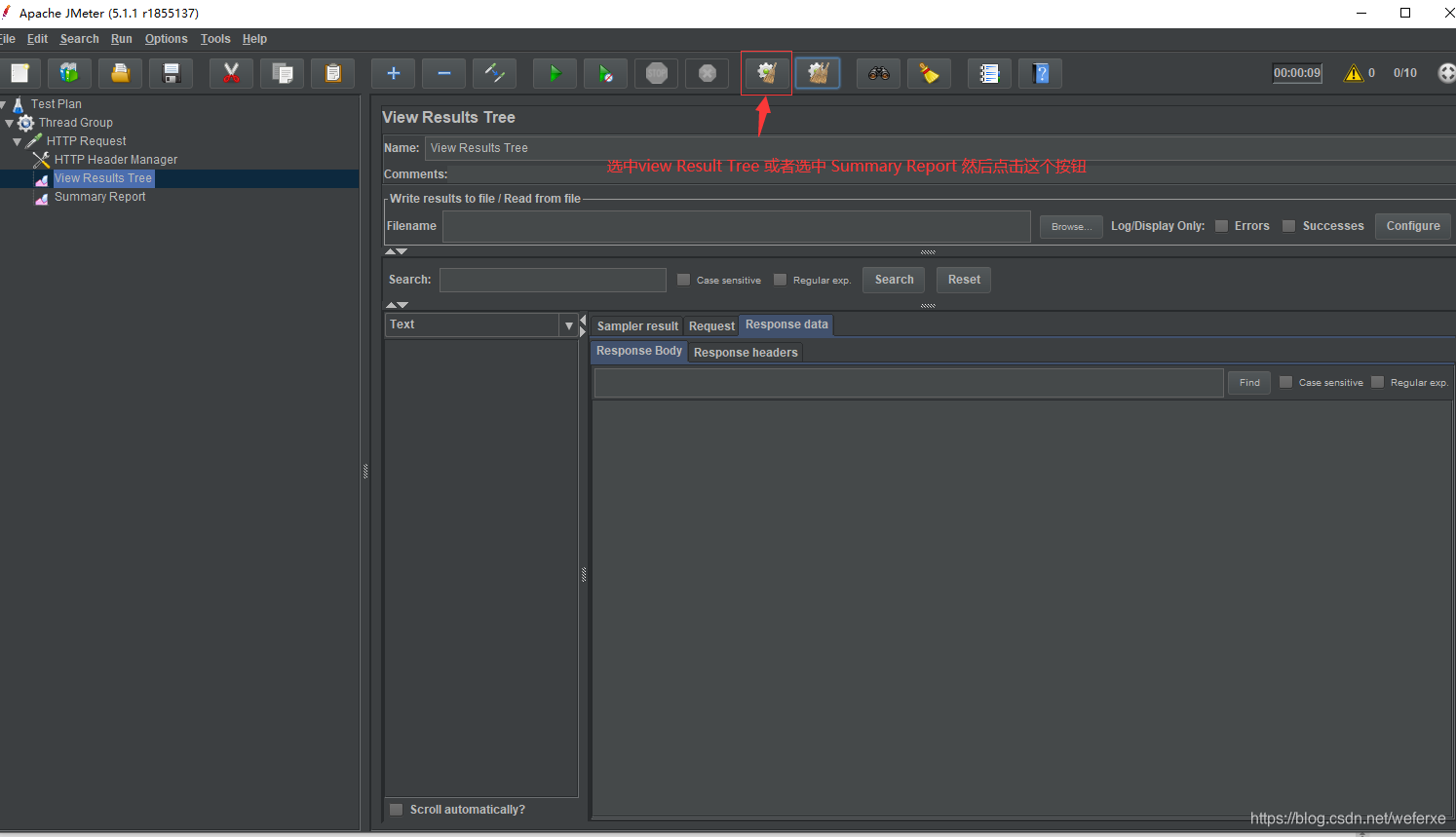Click the Summary Report graph icon
The height and width of the screenshot is (837, 1456).
41,198
